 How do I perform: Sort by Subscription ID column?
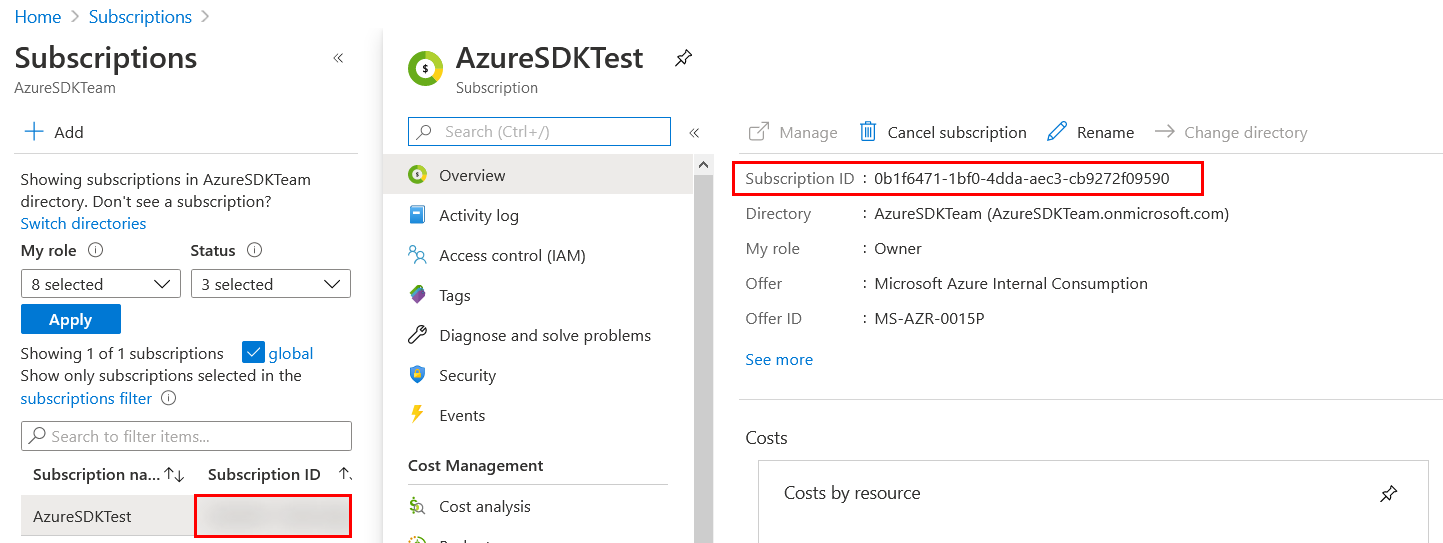tap(279, 474)
